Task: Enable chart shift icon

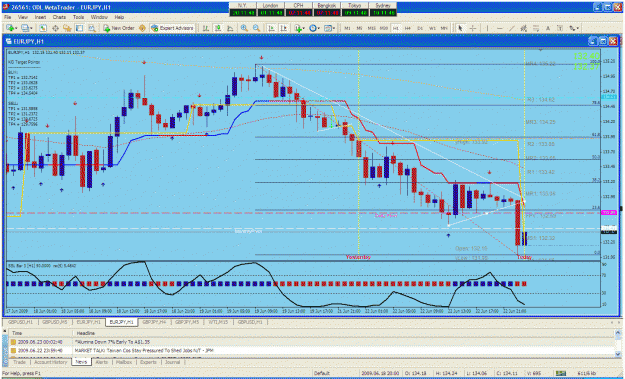Action: [283, 28]
